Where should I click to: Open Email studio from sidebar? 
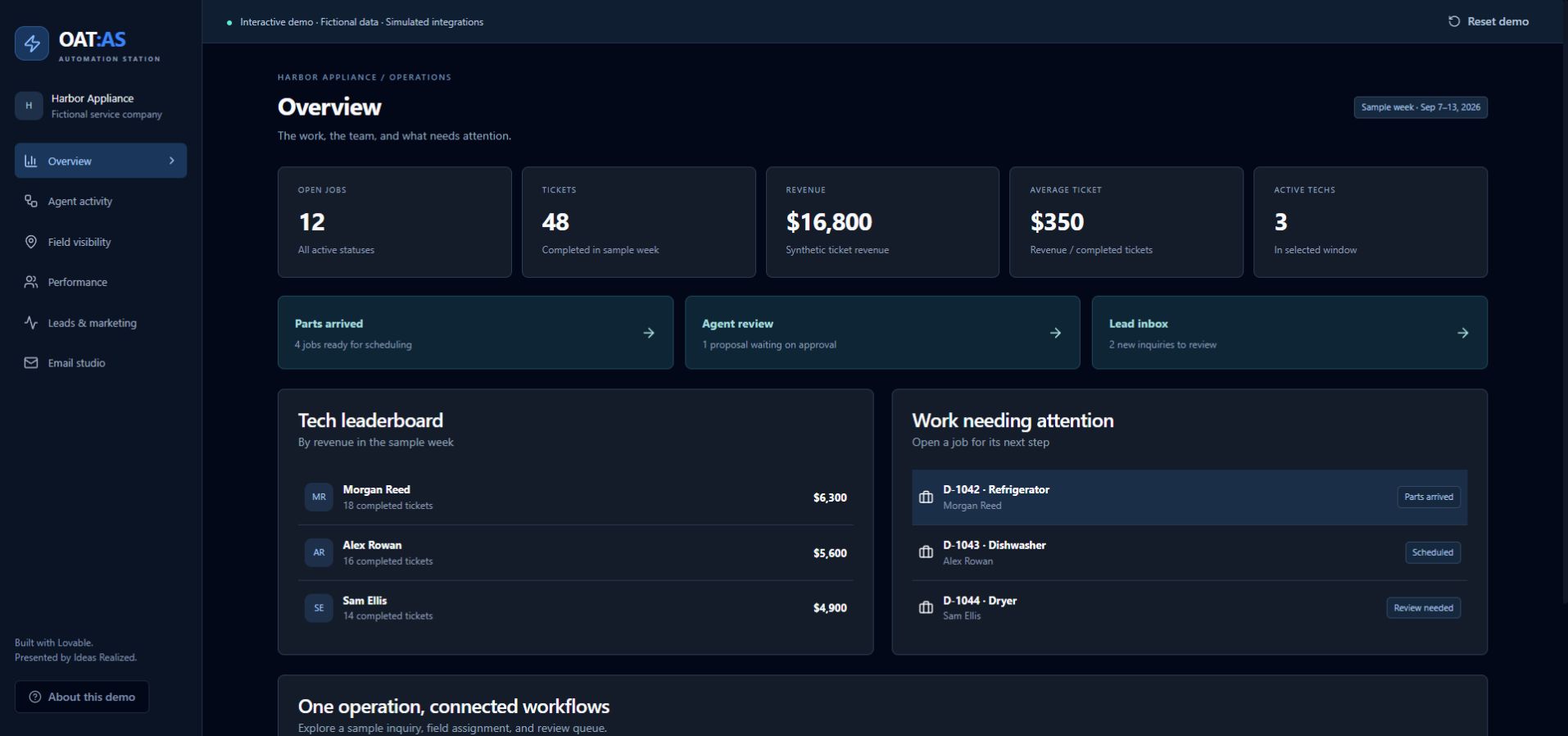101,363
